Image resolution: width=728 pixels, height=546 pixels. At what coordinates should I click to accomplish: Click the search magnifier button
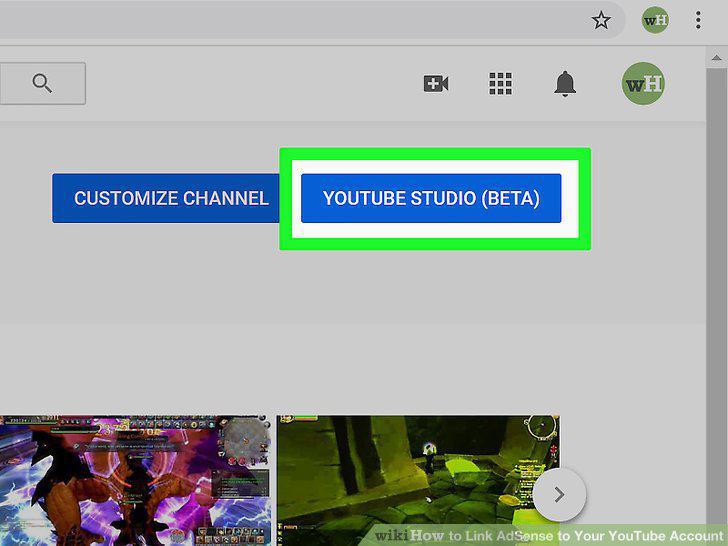click(42, 84)
